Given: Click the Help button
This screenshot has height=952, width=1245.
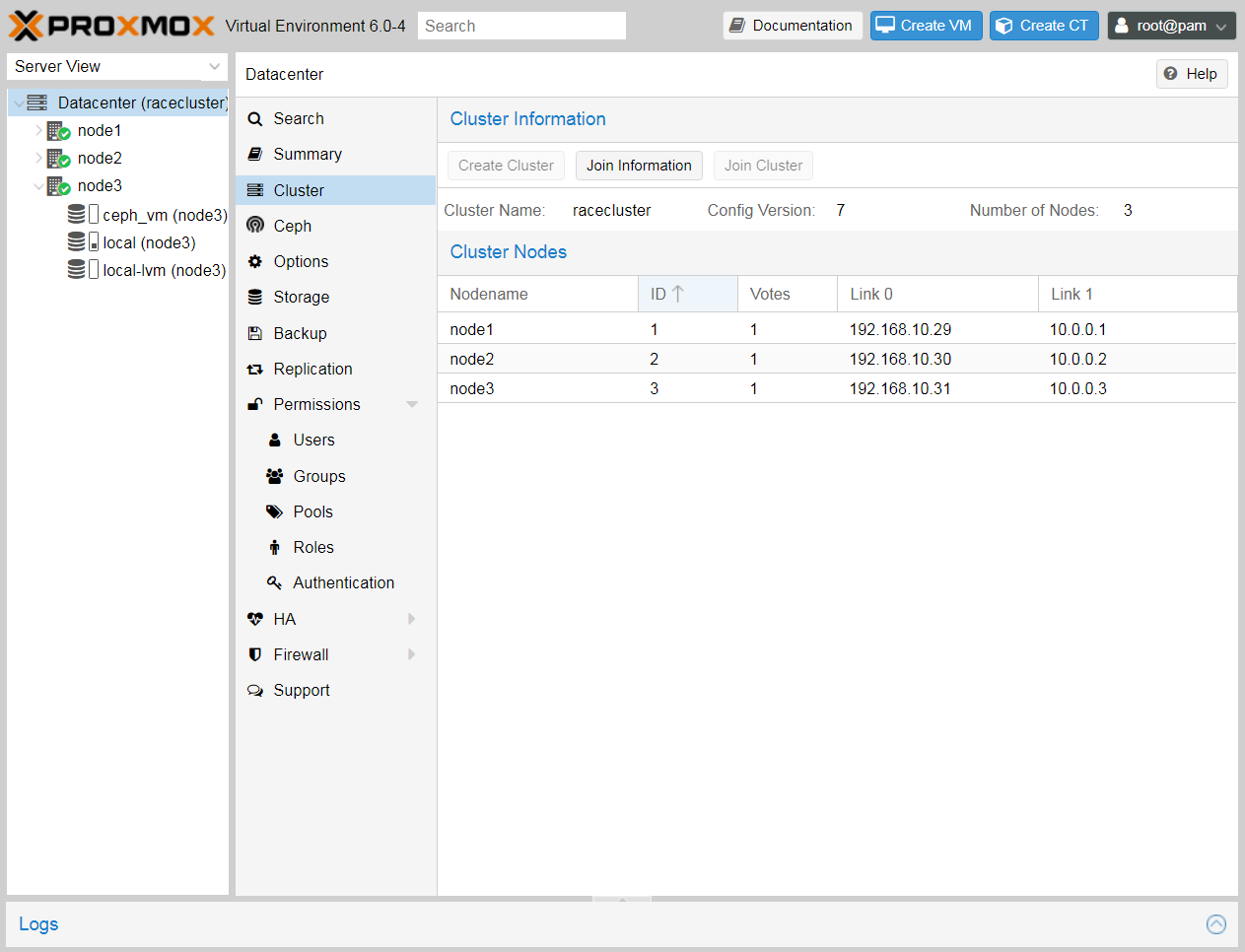Looking at the screenshot, I should click(x=1192, y=74).
